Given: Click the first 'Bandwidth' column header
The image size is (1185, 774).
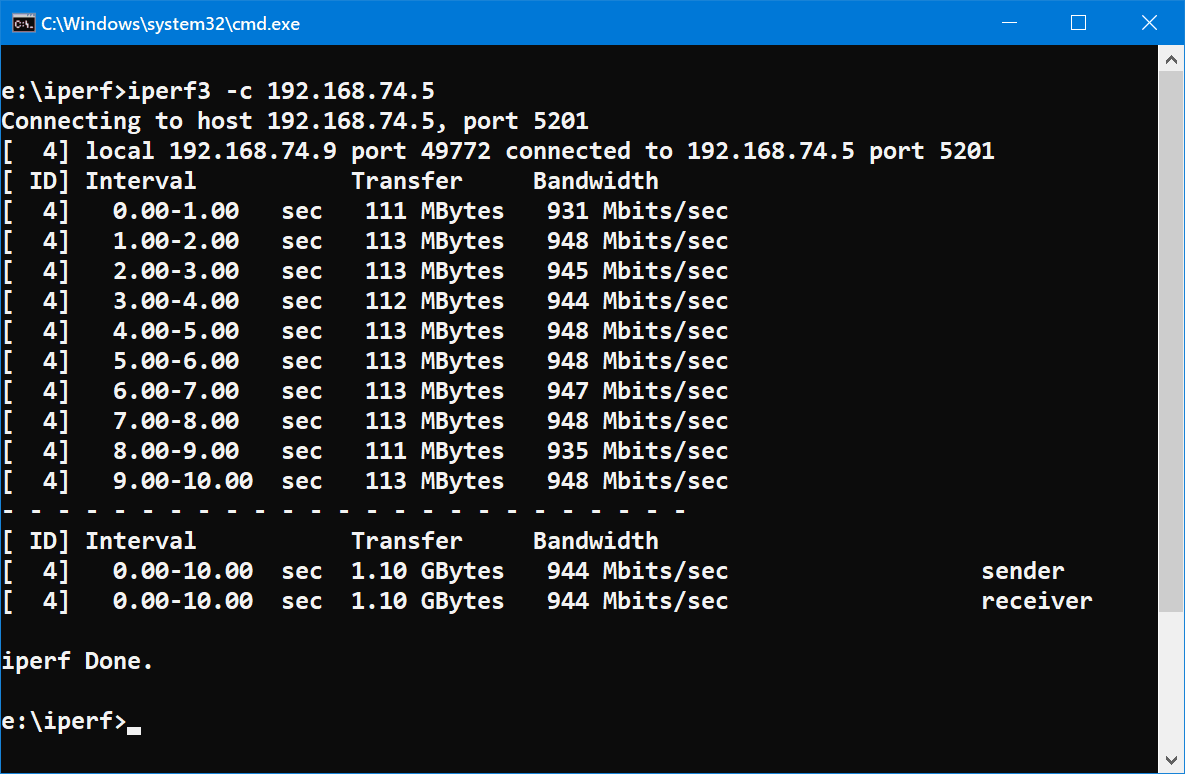Looking at the screenshot, I should tap(596, 181).
